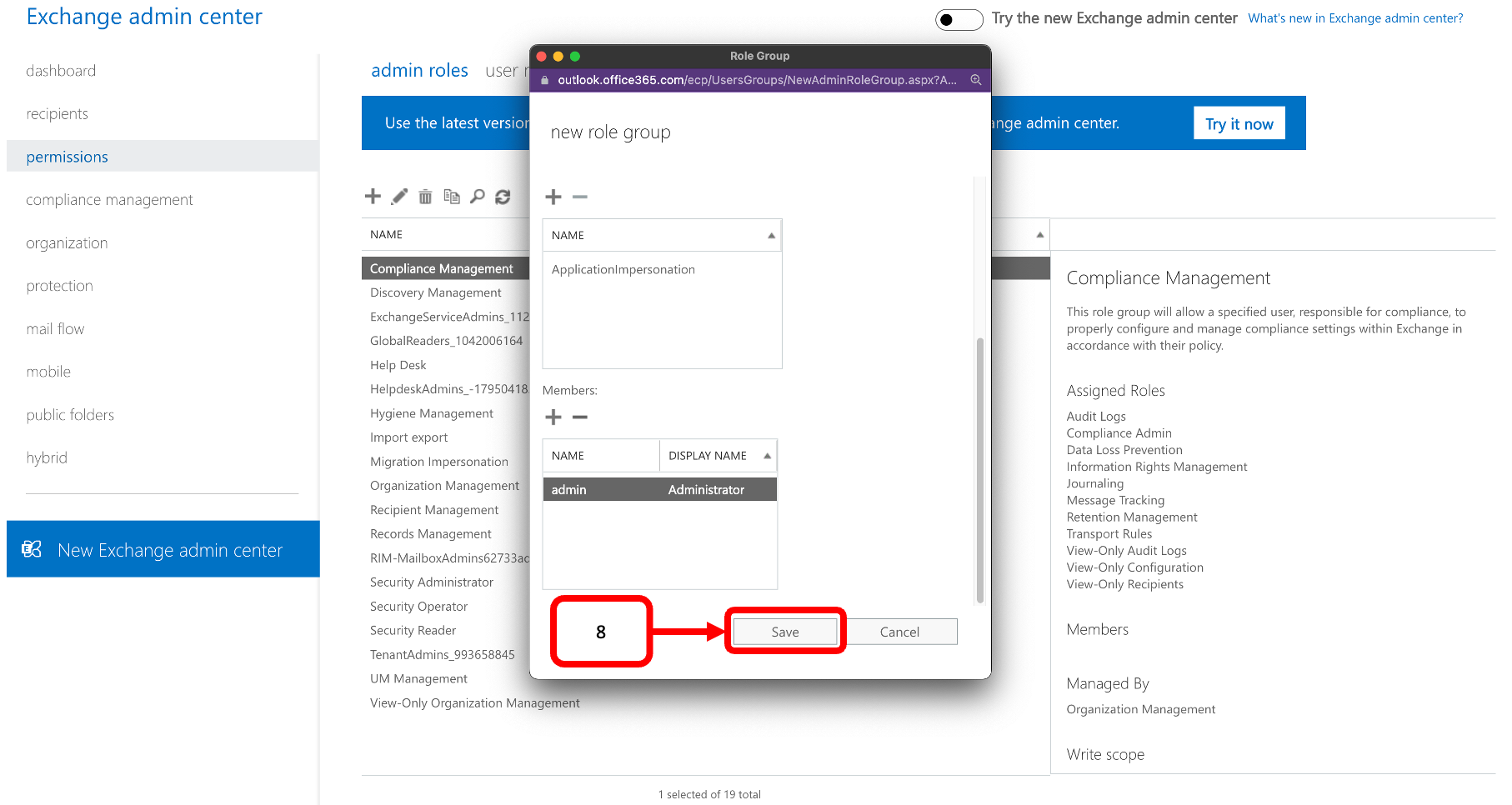The image size is (1512, 805).
Task: Add a role with the Roles plus icon
Action: point(553,197)
